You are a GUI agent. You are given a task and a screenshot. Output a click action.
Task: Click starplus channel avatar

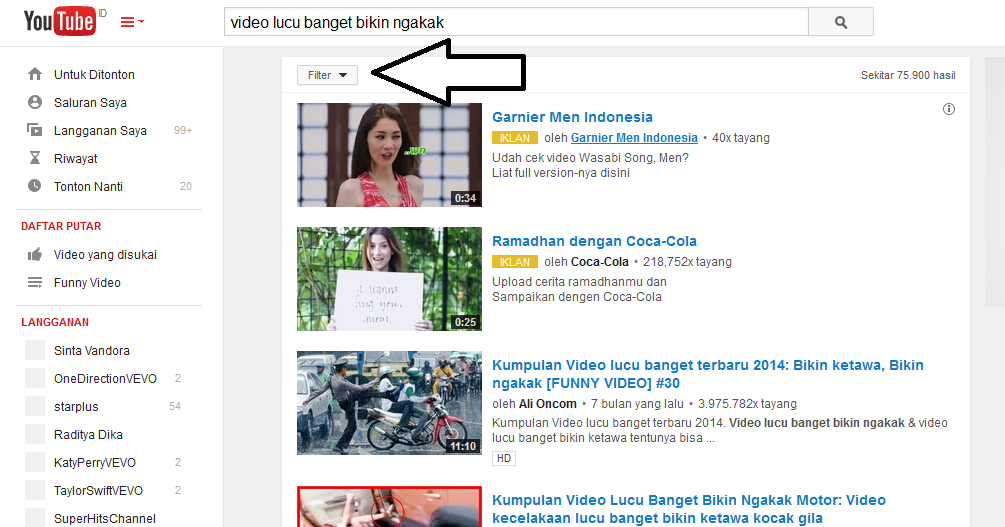coord(35,406)
